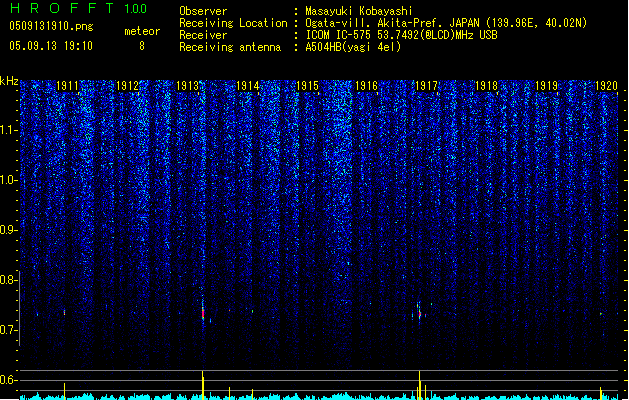Image resolution: width=629 pixels, height=400 pixels.
Task: Click observer name Masayuki Kobayashi
Action: 359,11
